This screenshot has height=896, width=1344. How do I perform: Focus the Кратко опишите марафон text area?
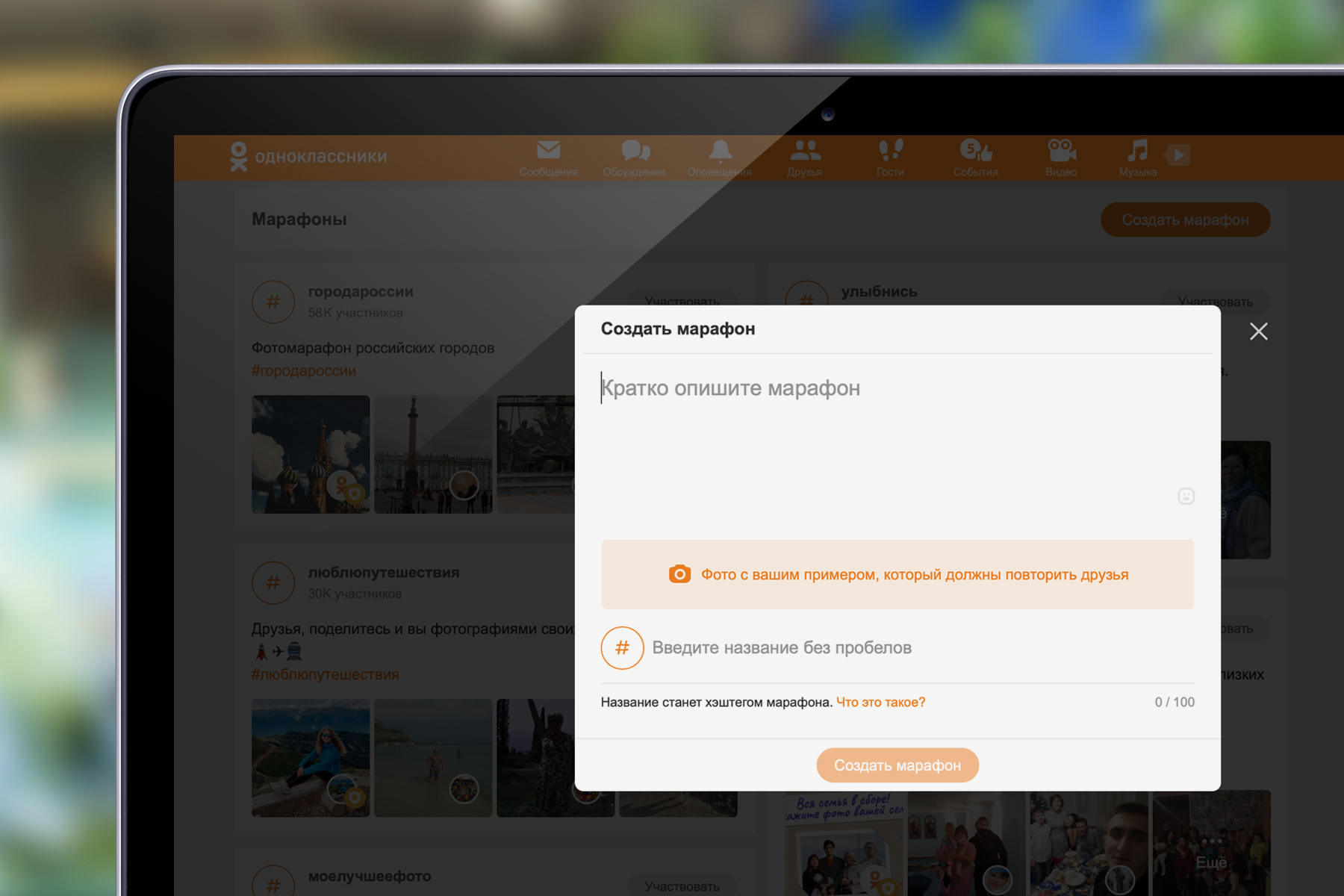click(x=897, y=446)
